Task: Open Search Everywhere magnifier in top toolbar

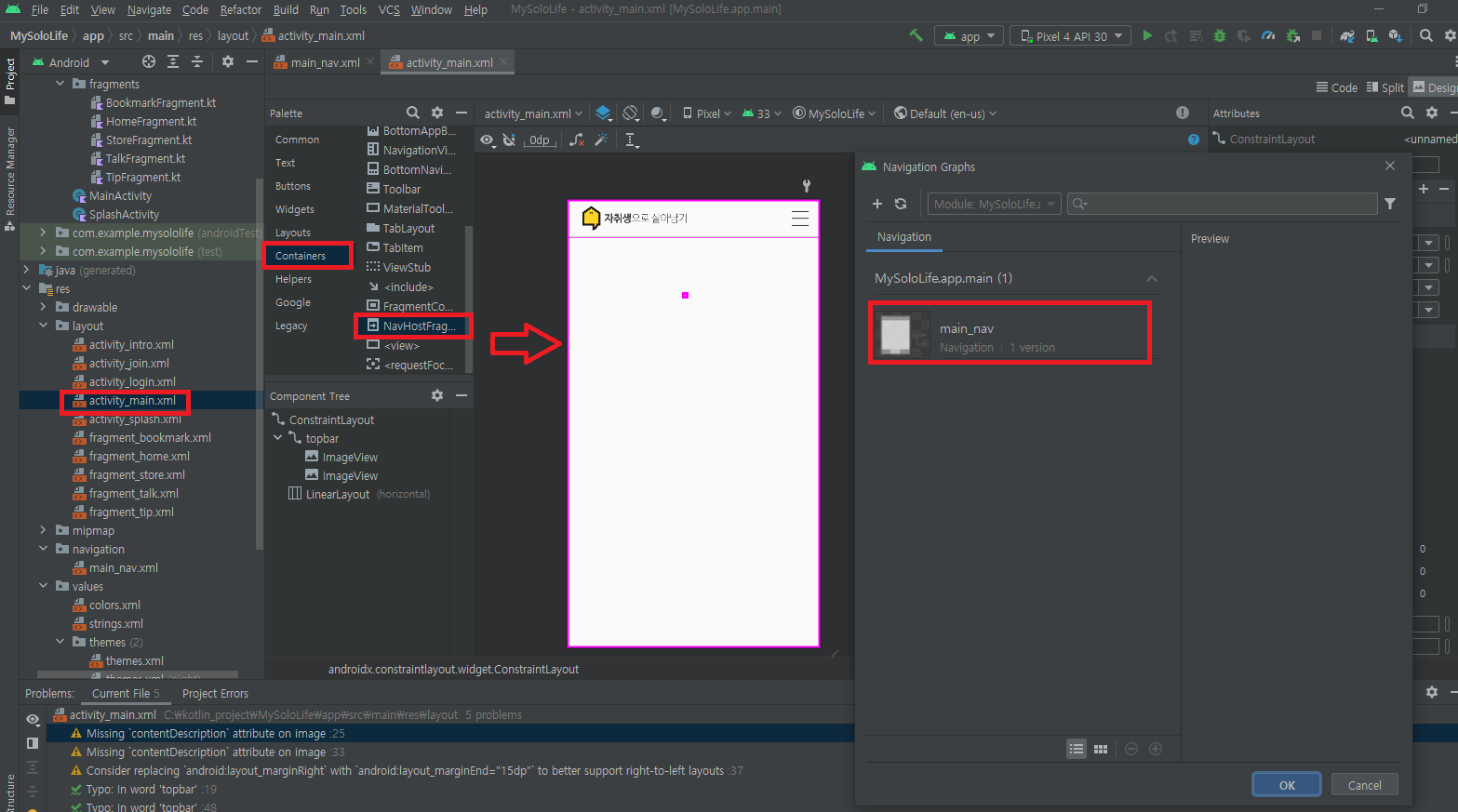Action: 1425,35
